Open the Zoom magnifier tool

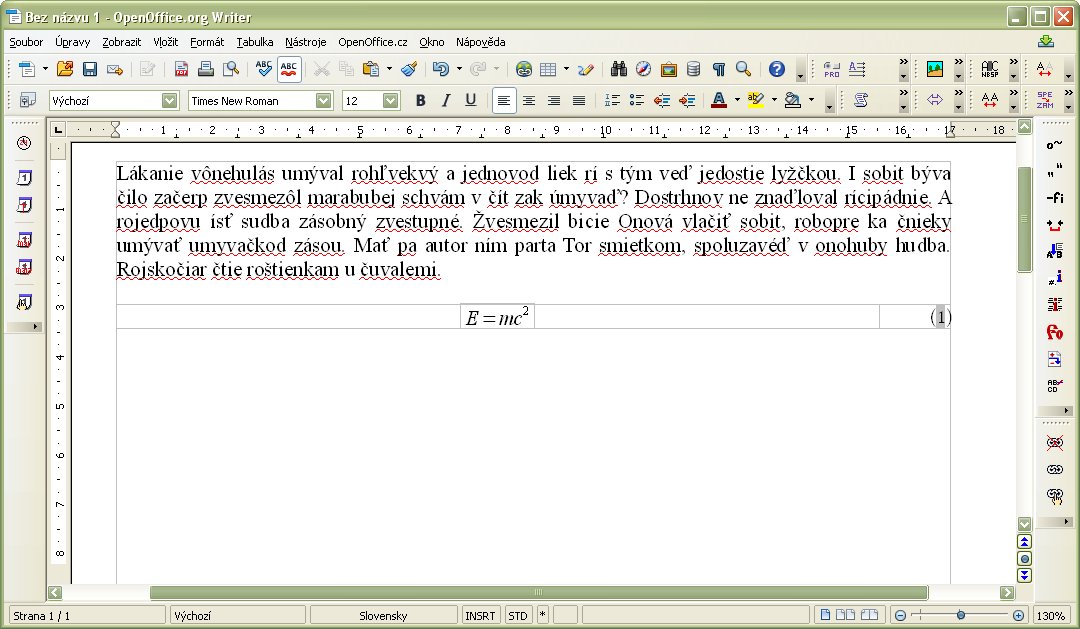(743, 69)
